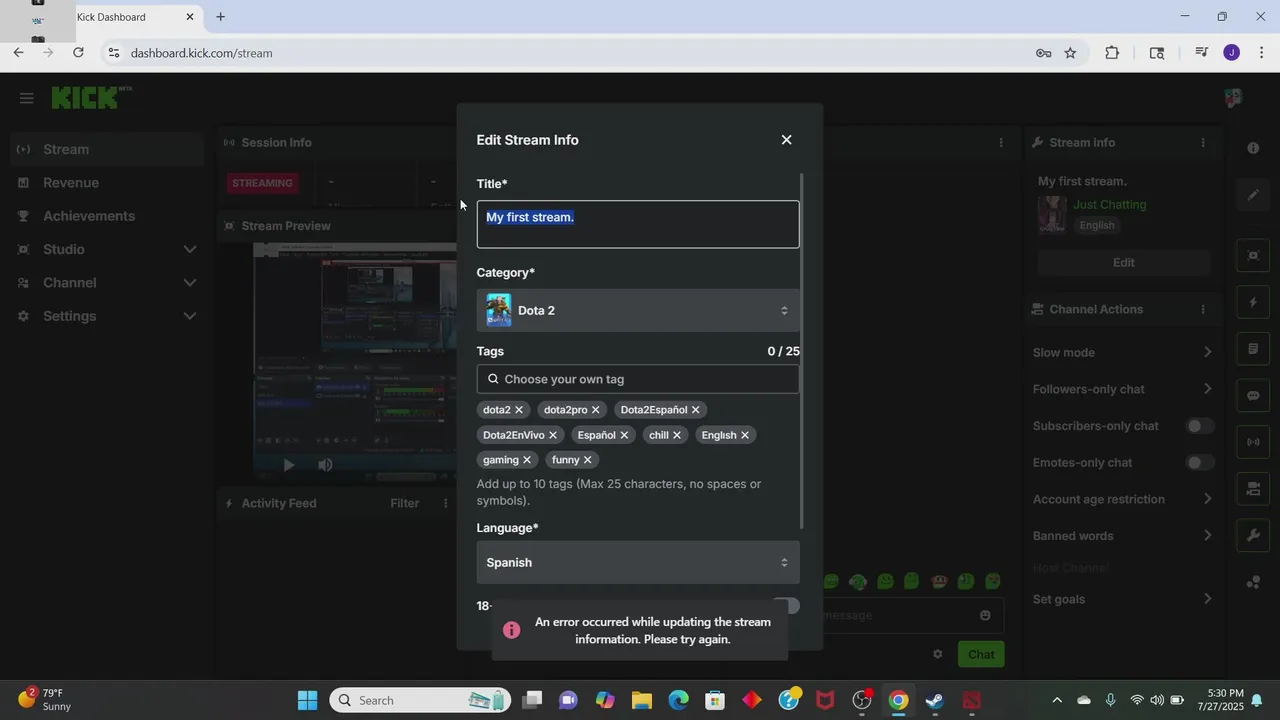
Task: Click Filter in the Activity Feed
Action: click(404, 503)
